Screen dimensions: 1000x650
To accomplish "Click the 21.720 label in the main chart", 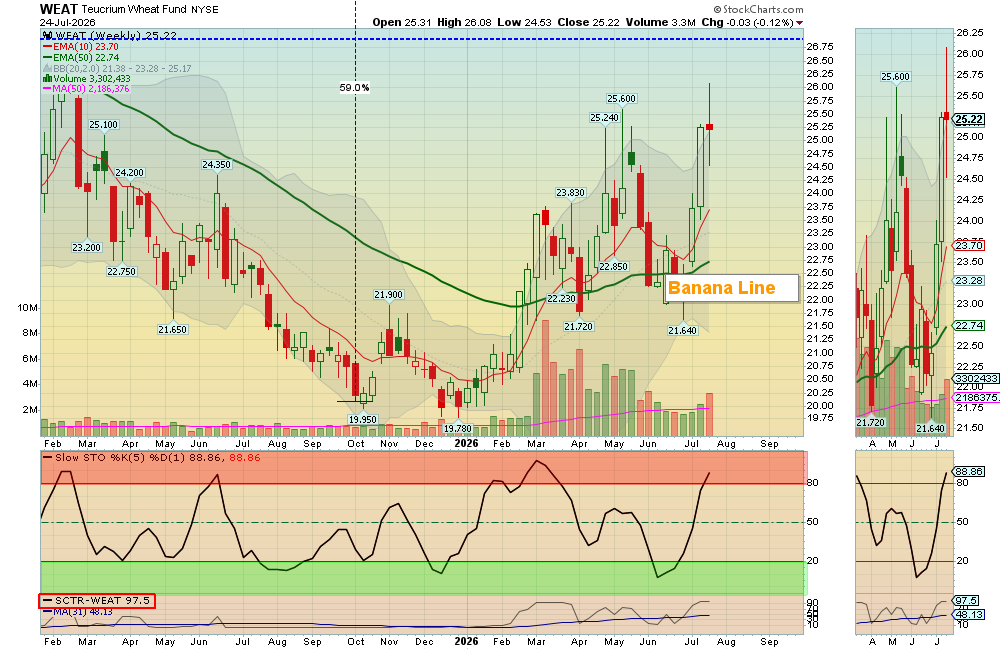I will click(578, 326).
